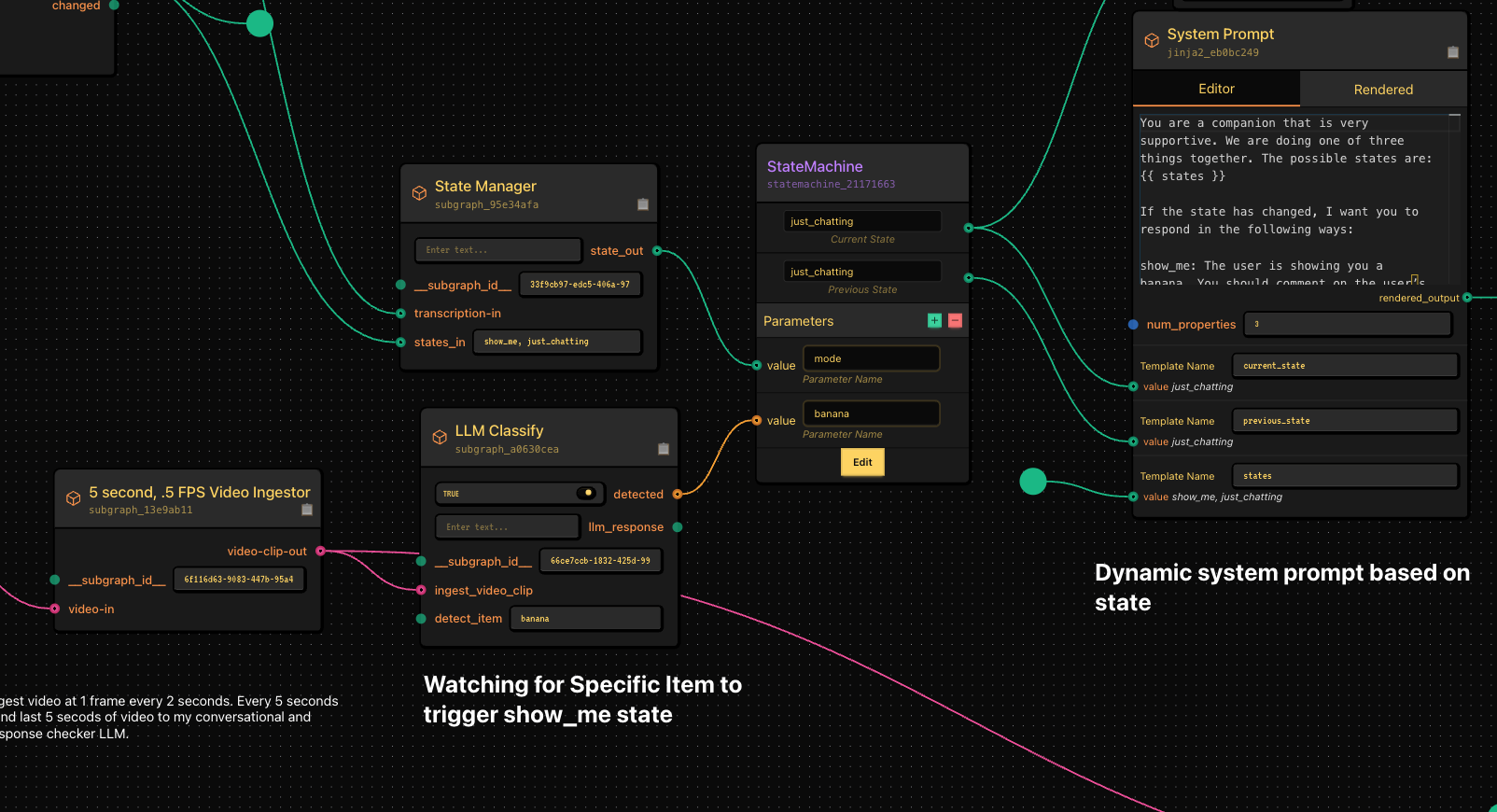Screen dimensions: 1497x812
Task: Add a parameter with the green plus icon
Action: (x=934, y=321)
